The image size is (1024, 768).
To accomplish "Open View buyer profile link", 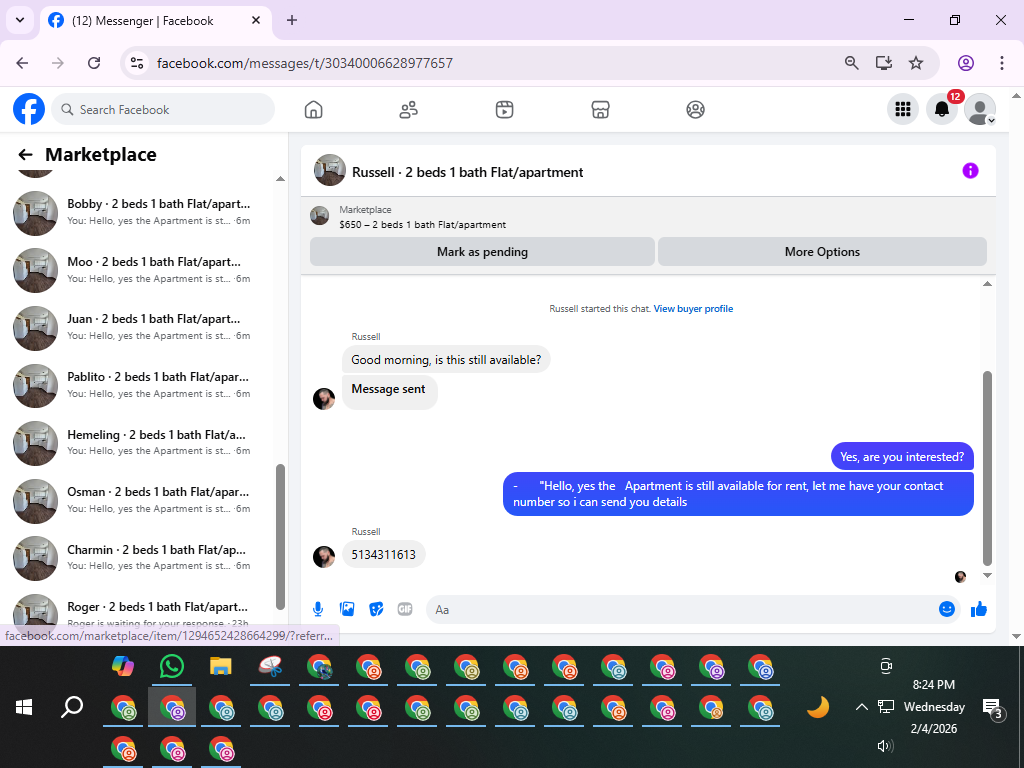I will [x=693, y=309].
